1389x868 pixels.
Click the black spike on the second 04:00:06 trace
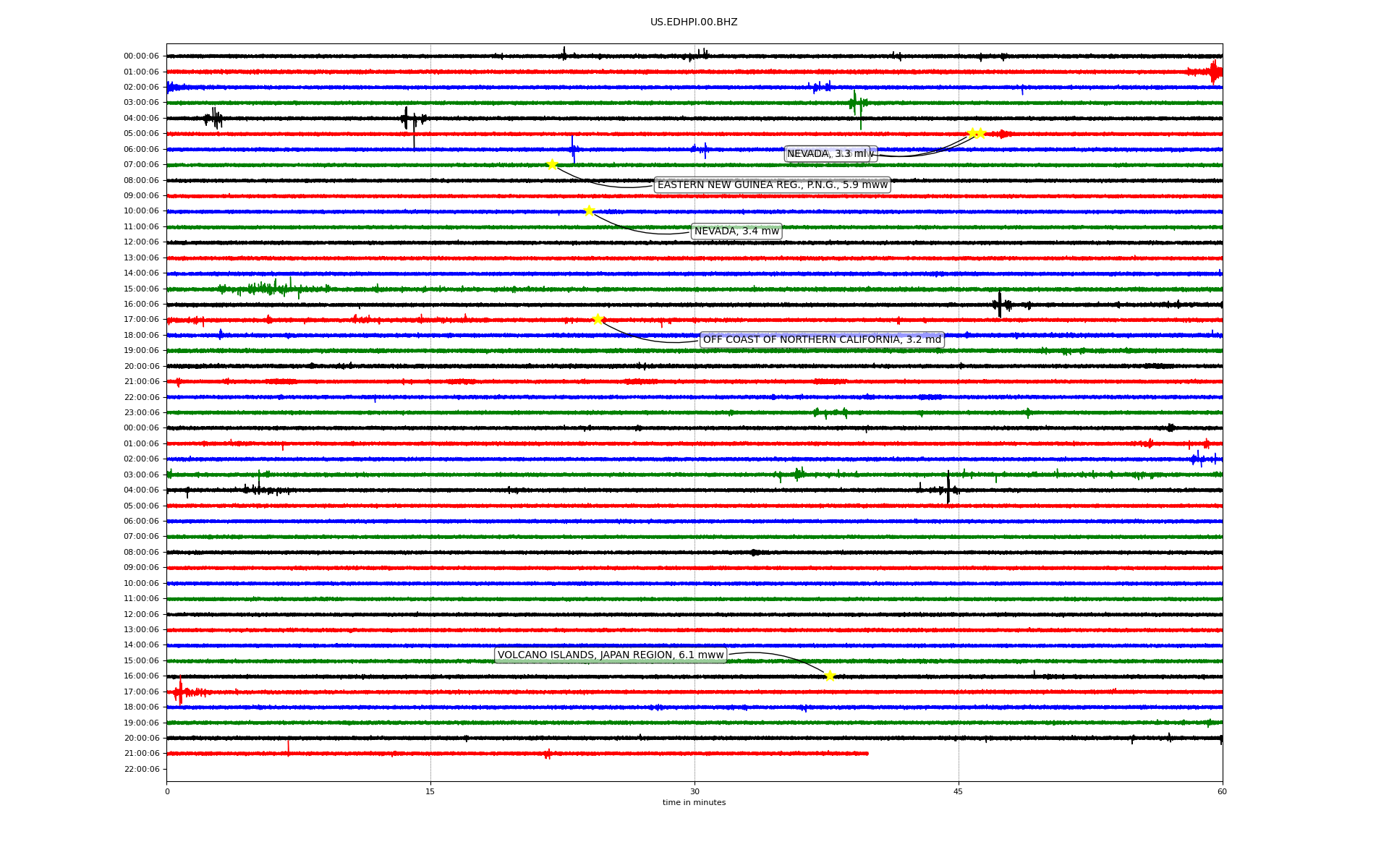point(948,489)
